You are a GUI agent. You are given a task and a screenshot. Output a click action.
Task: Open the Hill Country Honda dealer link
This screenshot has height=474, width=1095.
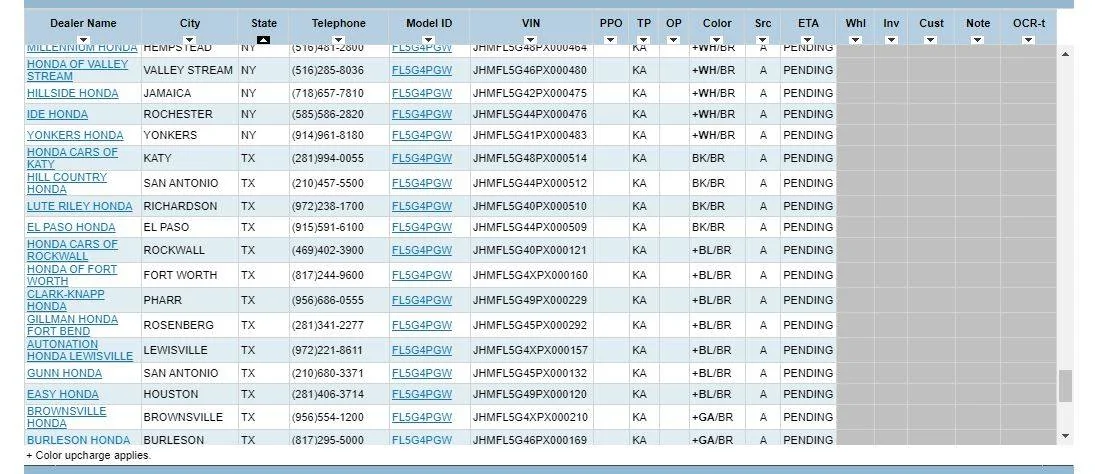click(x=67, y=183)
